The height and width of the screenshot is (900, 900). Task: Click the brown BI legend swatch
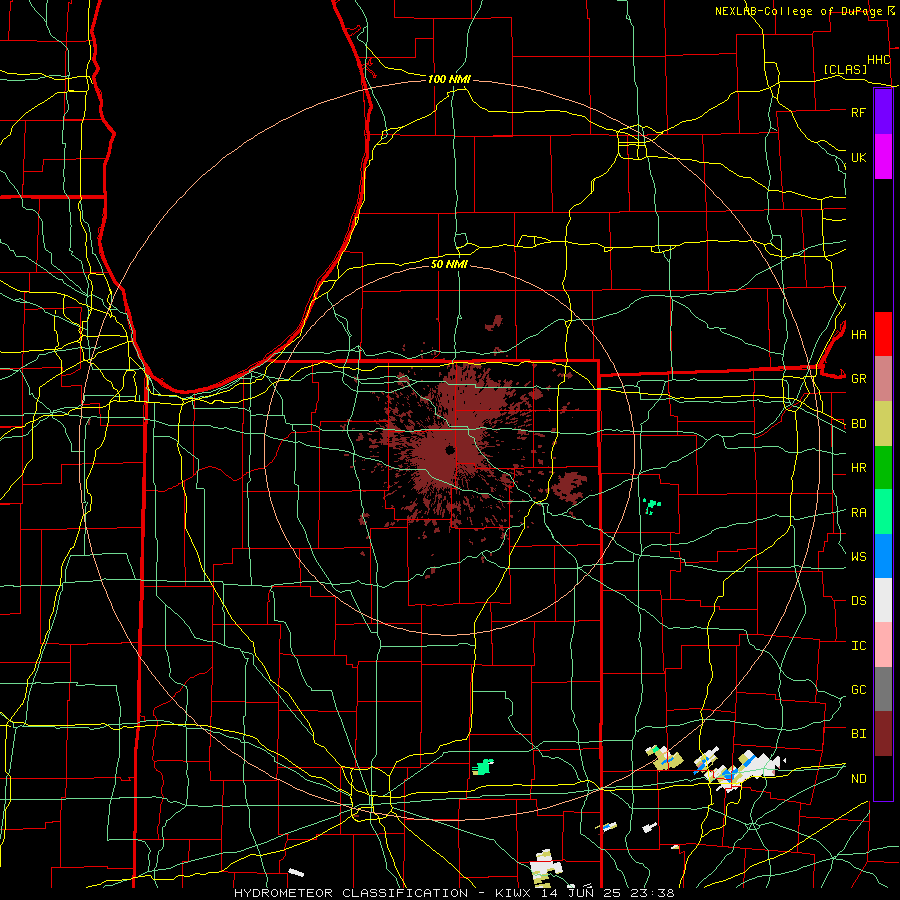click(883, 734)
